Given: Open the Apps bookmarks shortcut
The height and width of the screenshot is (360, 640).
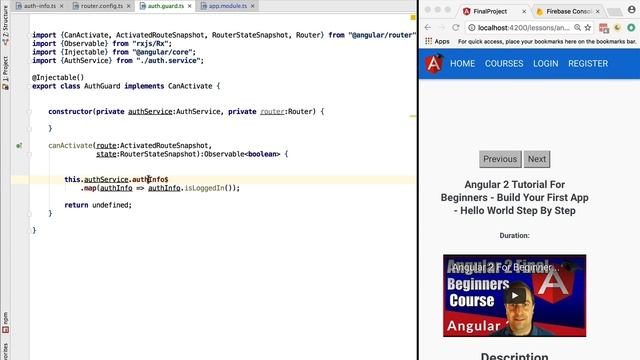Looking at the screenshot, I should click(437, 41).
